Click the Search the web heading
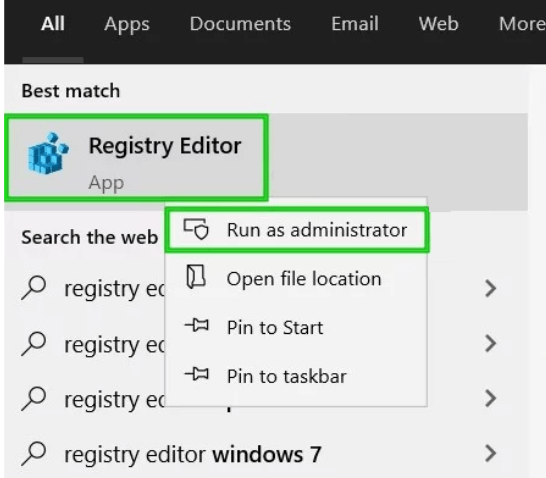Screen dimensions: 546x478 (x=89, y=237)
